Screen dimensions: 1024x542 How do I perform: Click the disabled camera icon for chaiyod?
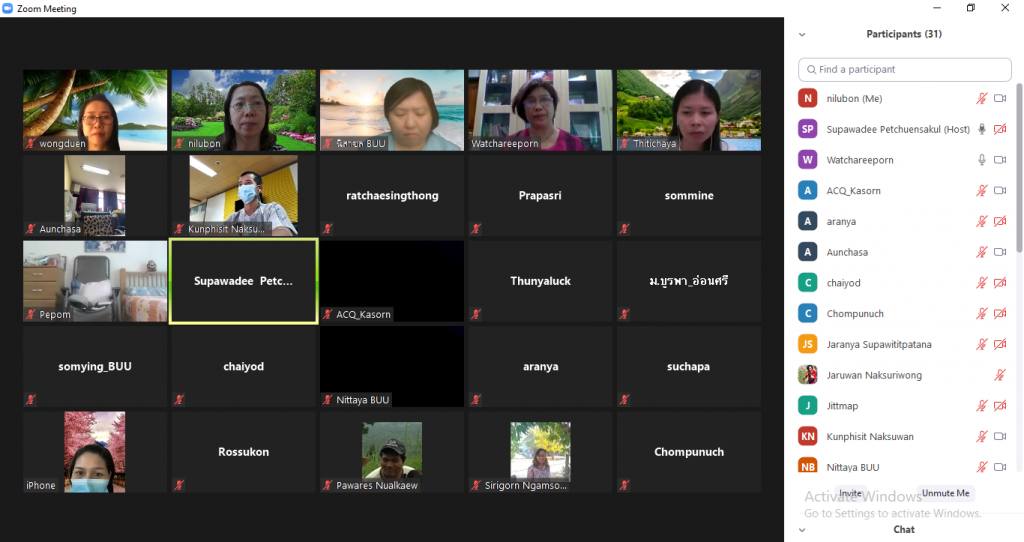coord(999,283)
